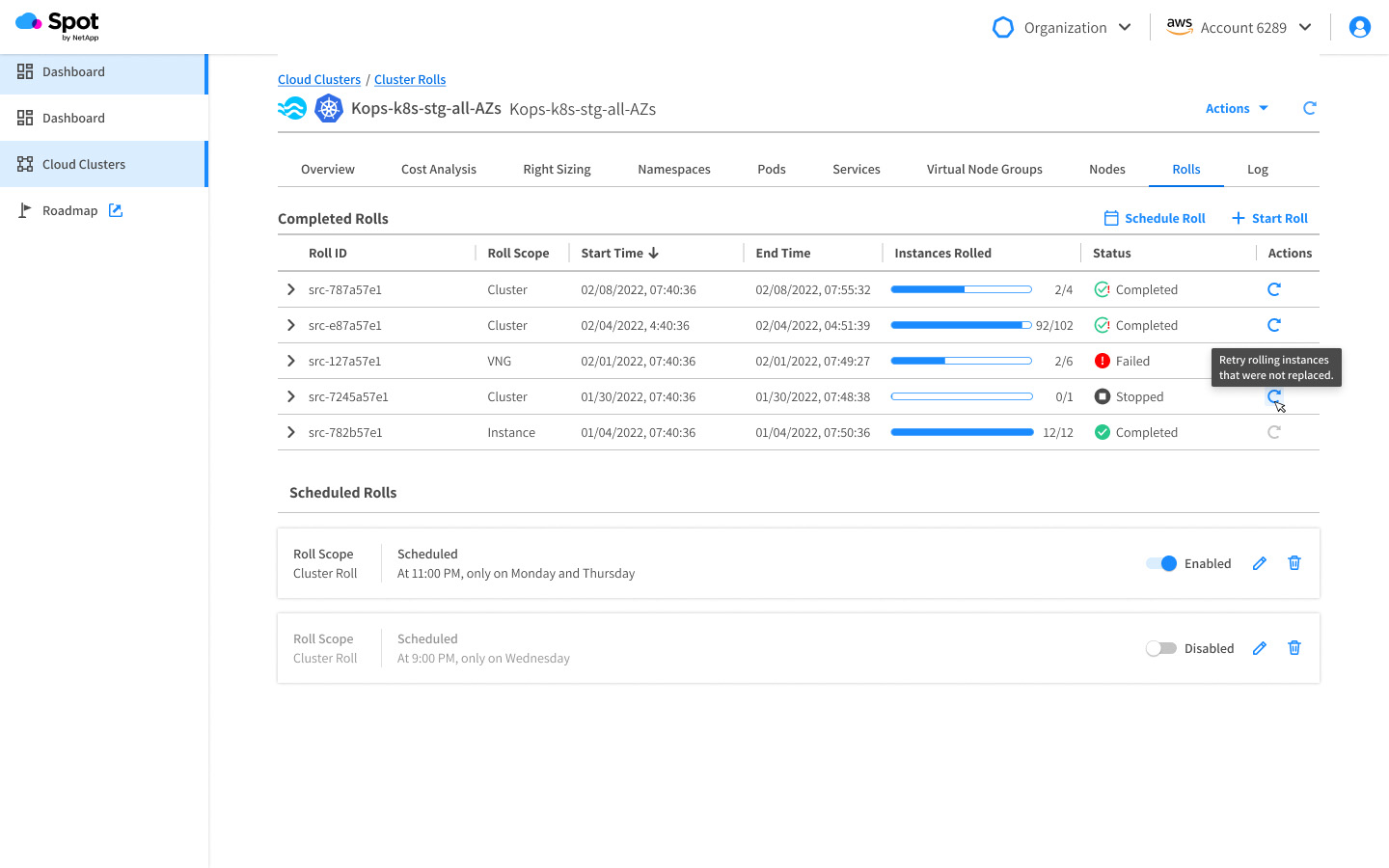Edit the Monday and Thursday scheduled roll

[x=1259, y=563]
